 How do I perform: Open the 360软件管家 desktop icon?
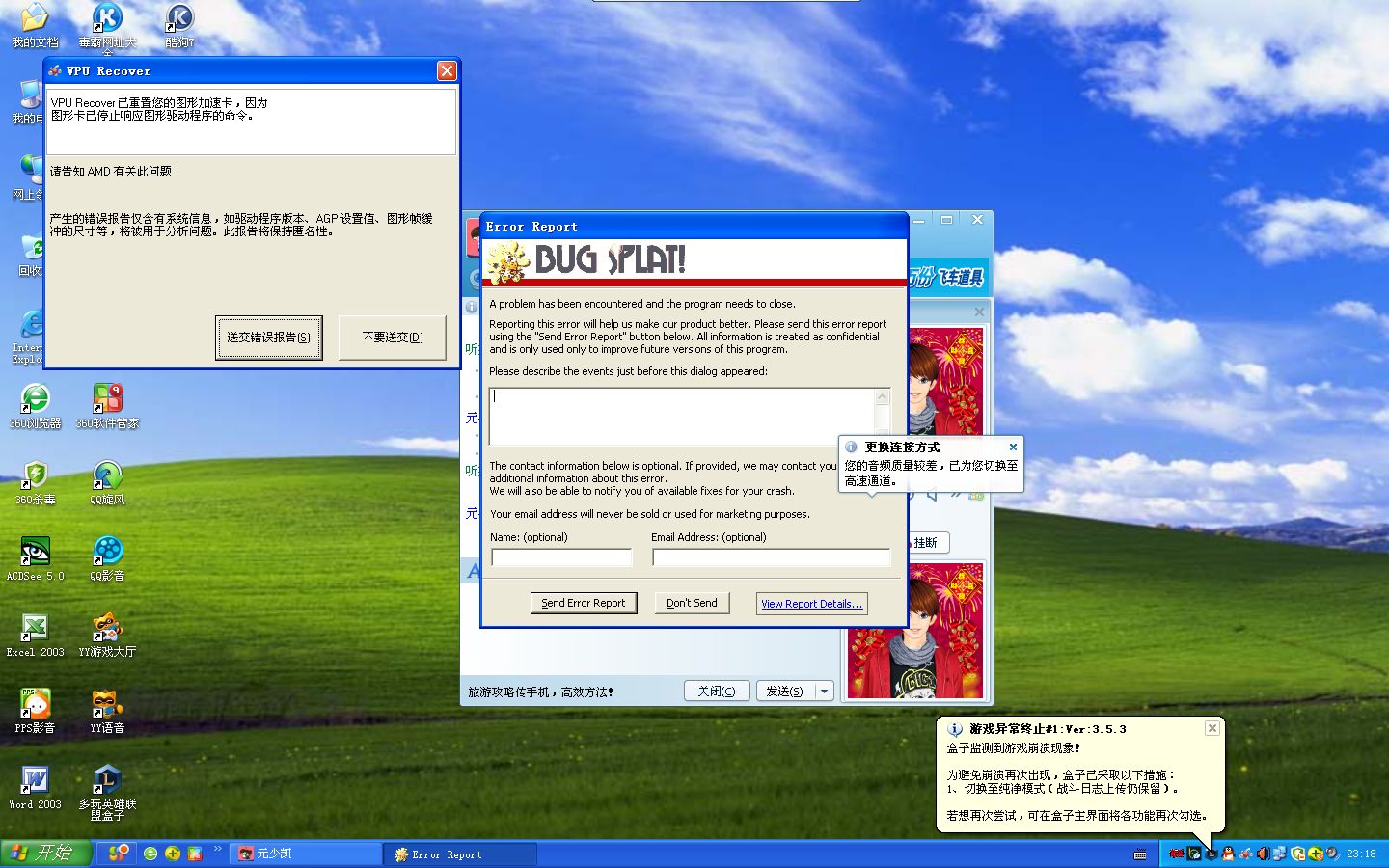tap(107, 405)
